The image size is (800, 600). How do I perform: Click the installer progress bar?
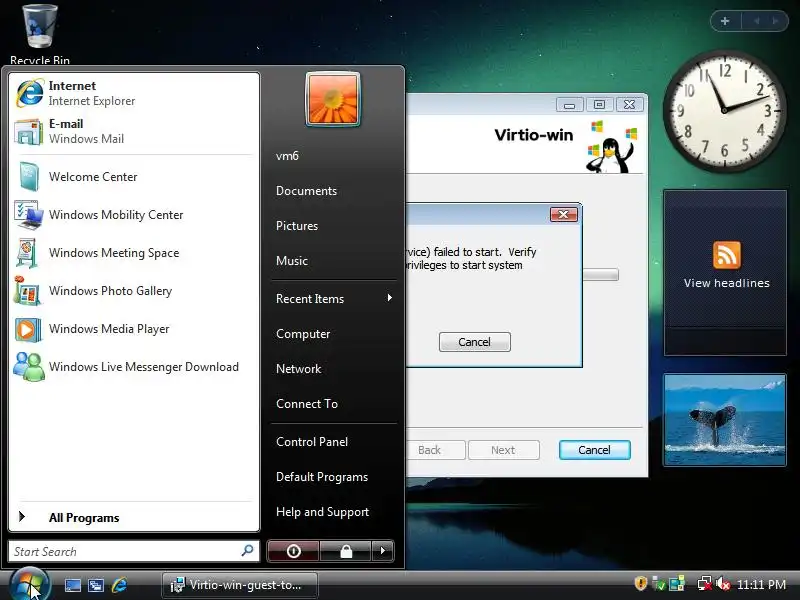[x=601, y=275]
